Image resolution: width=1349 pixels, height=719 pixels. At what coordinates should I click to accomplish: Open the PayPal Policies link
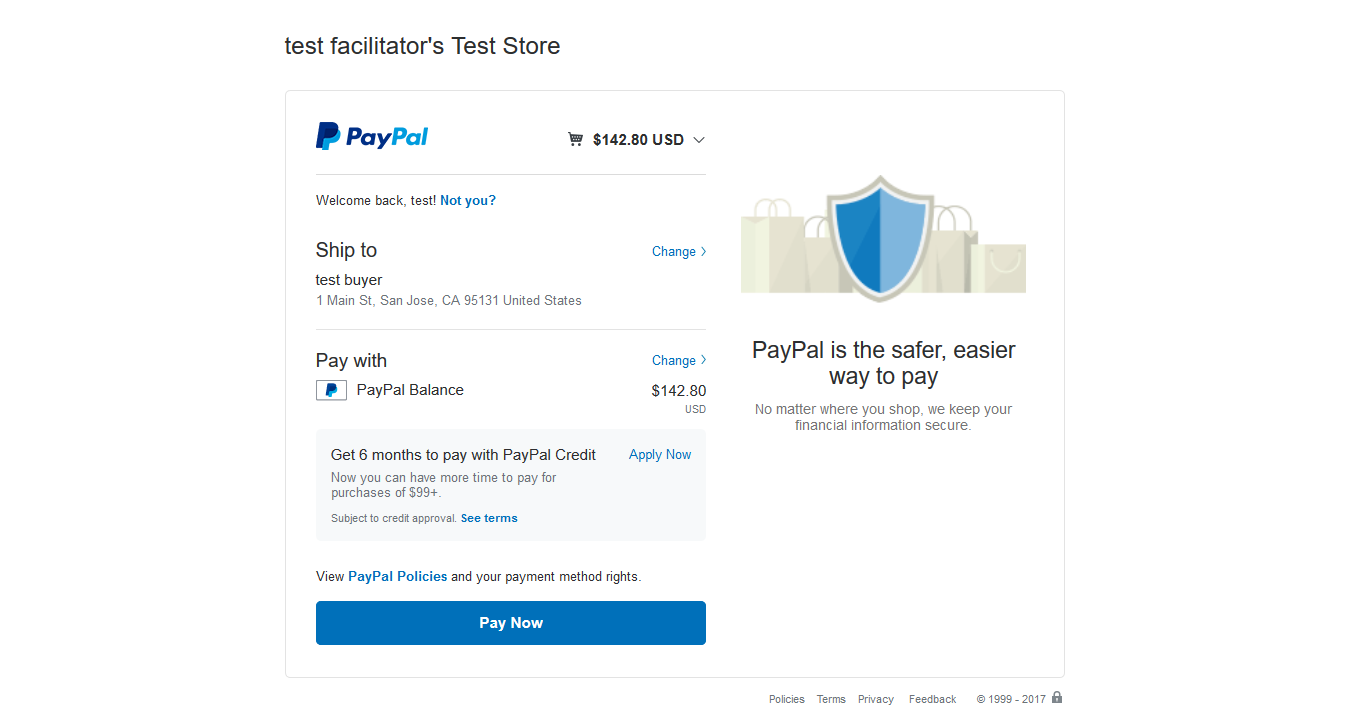(x=398, y=576)
